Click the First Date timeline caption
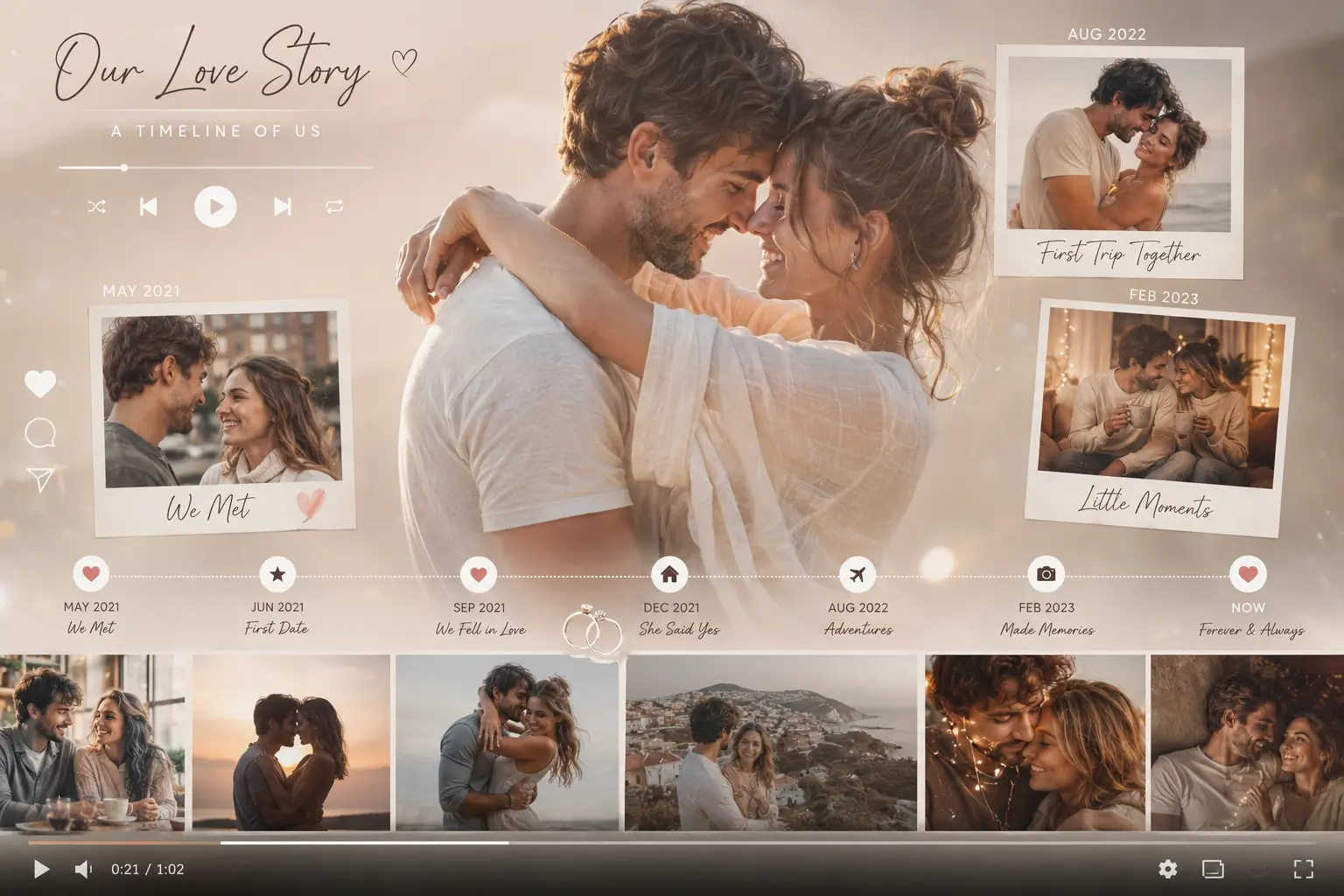1344x896 pixels. click(x=276, y=628)
